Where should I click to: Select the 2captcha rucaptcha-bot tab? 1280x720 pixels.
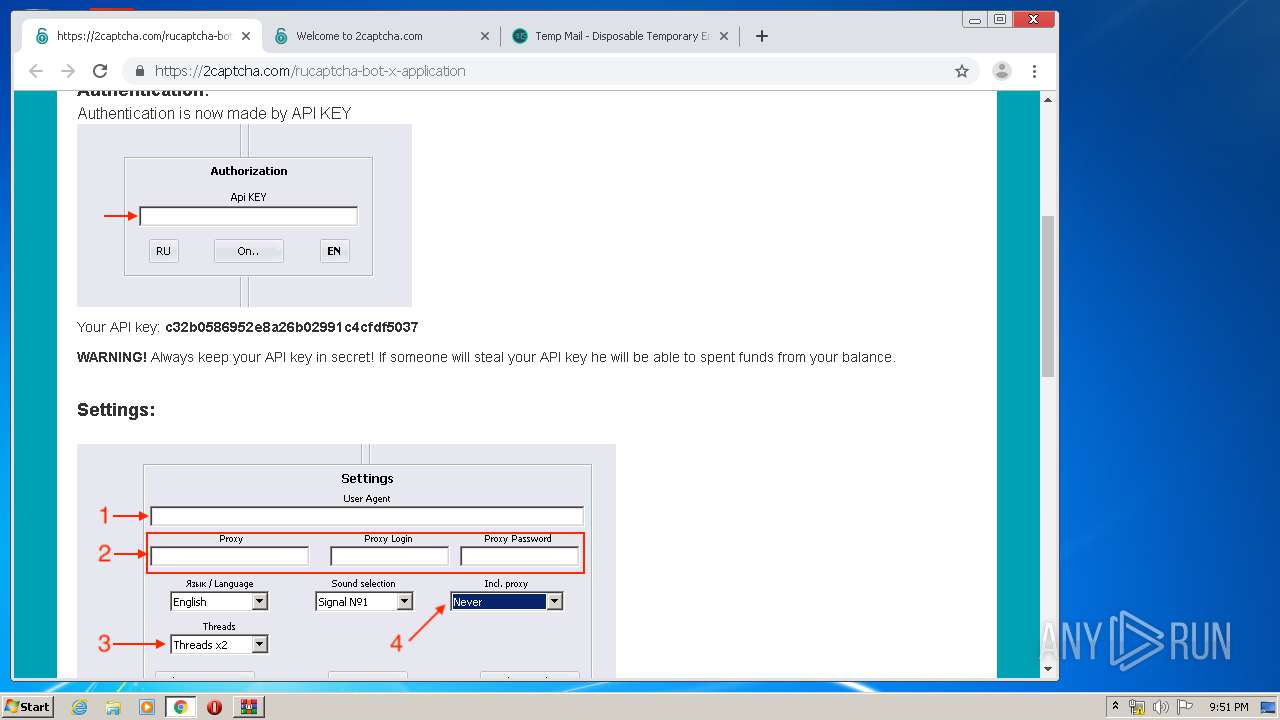(143, 36)
